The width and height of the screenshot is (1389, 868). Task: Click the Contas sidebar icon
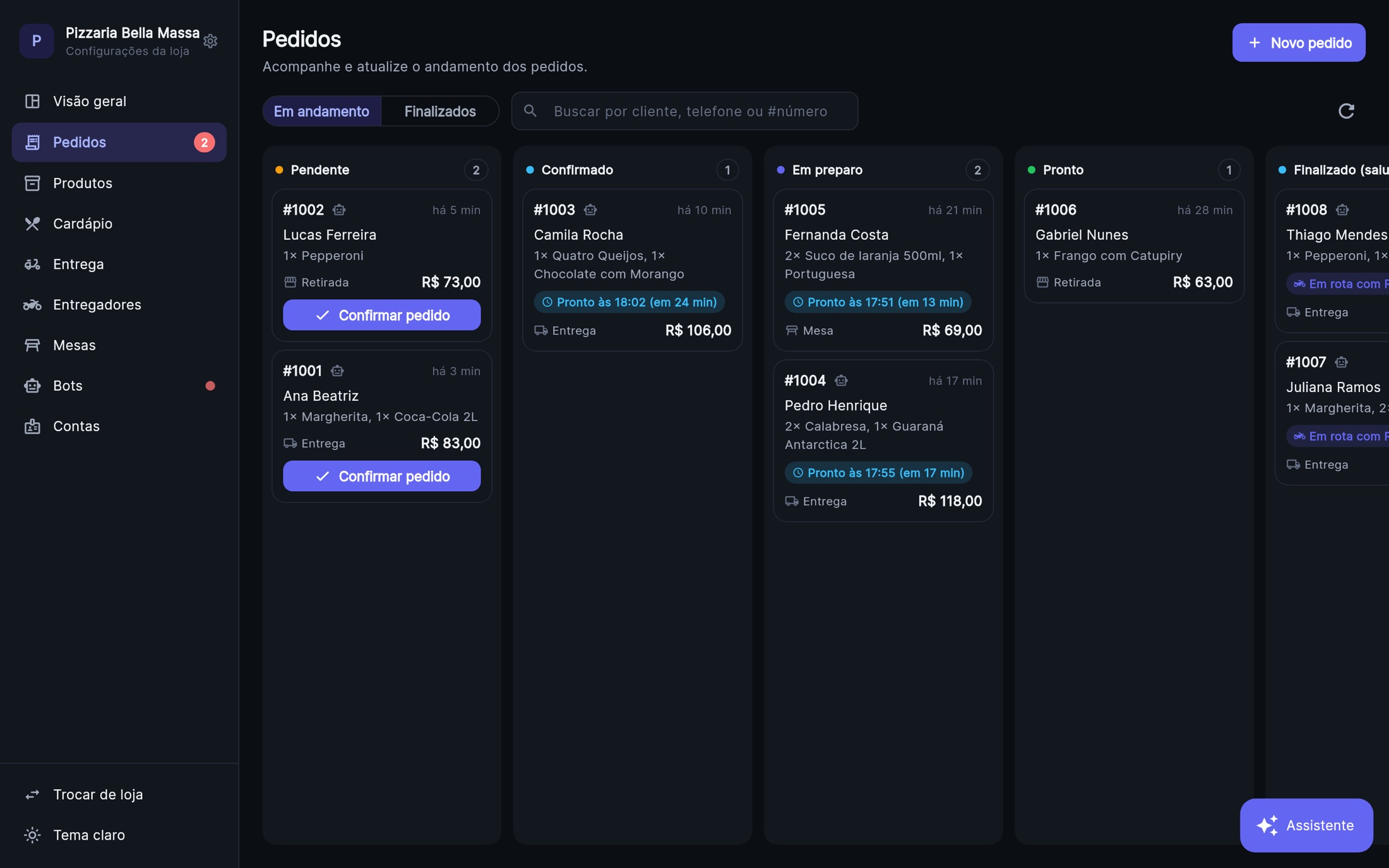click(x=32, y=426)
